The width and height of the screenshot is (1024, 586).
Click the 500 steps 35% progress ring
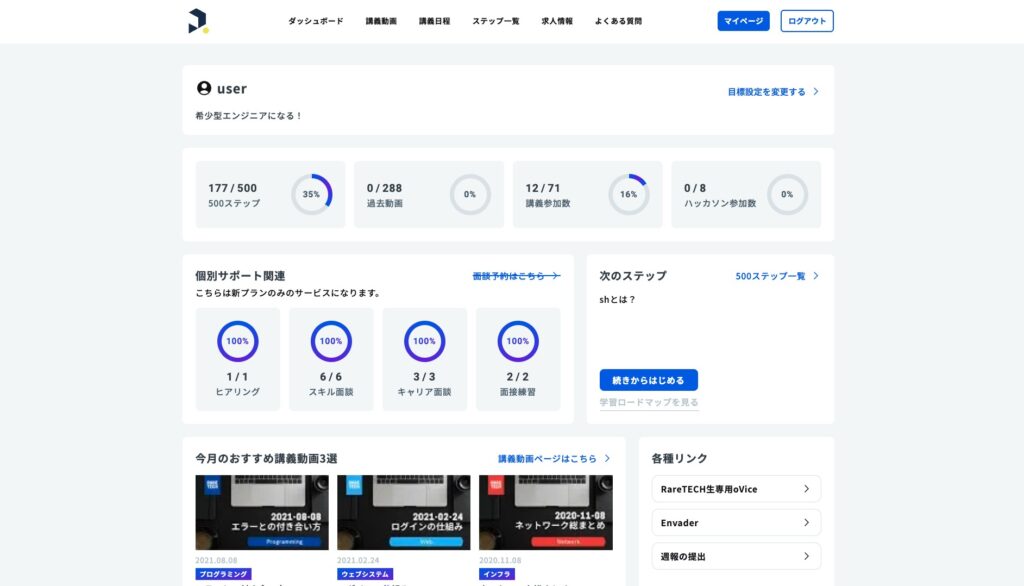coord(311,194)
